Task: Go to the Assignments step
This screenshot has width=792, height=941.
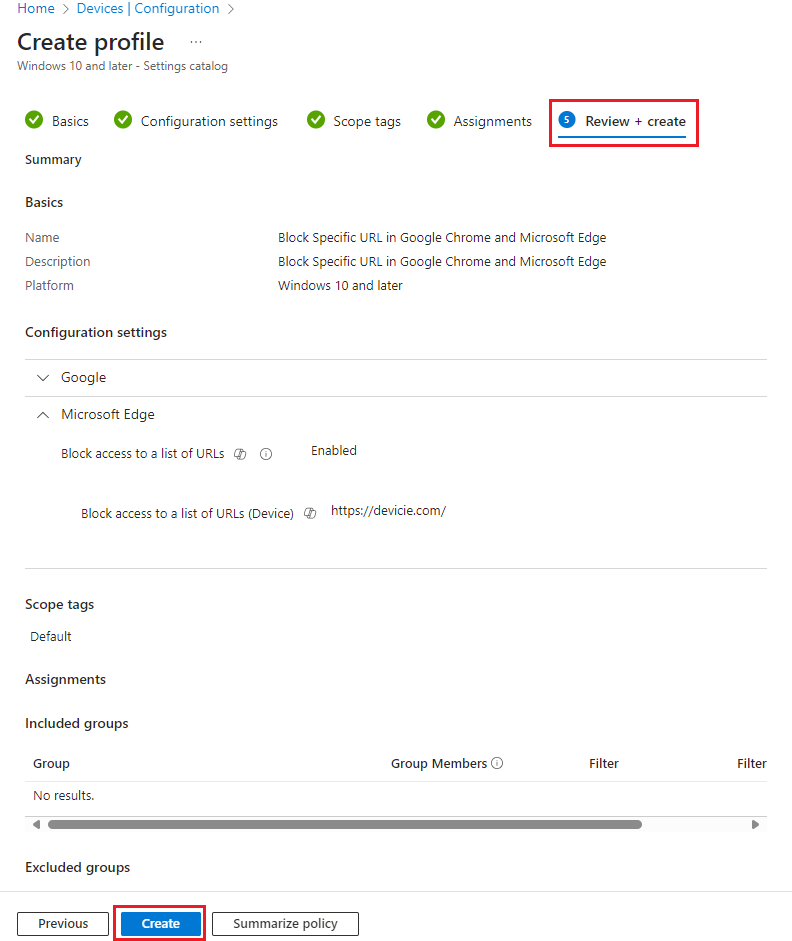Action: point(492,121)
